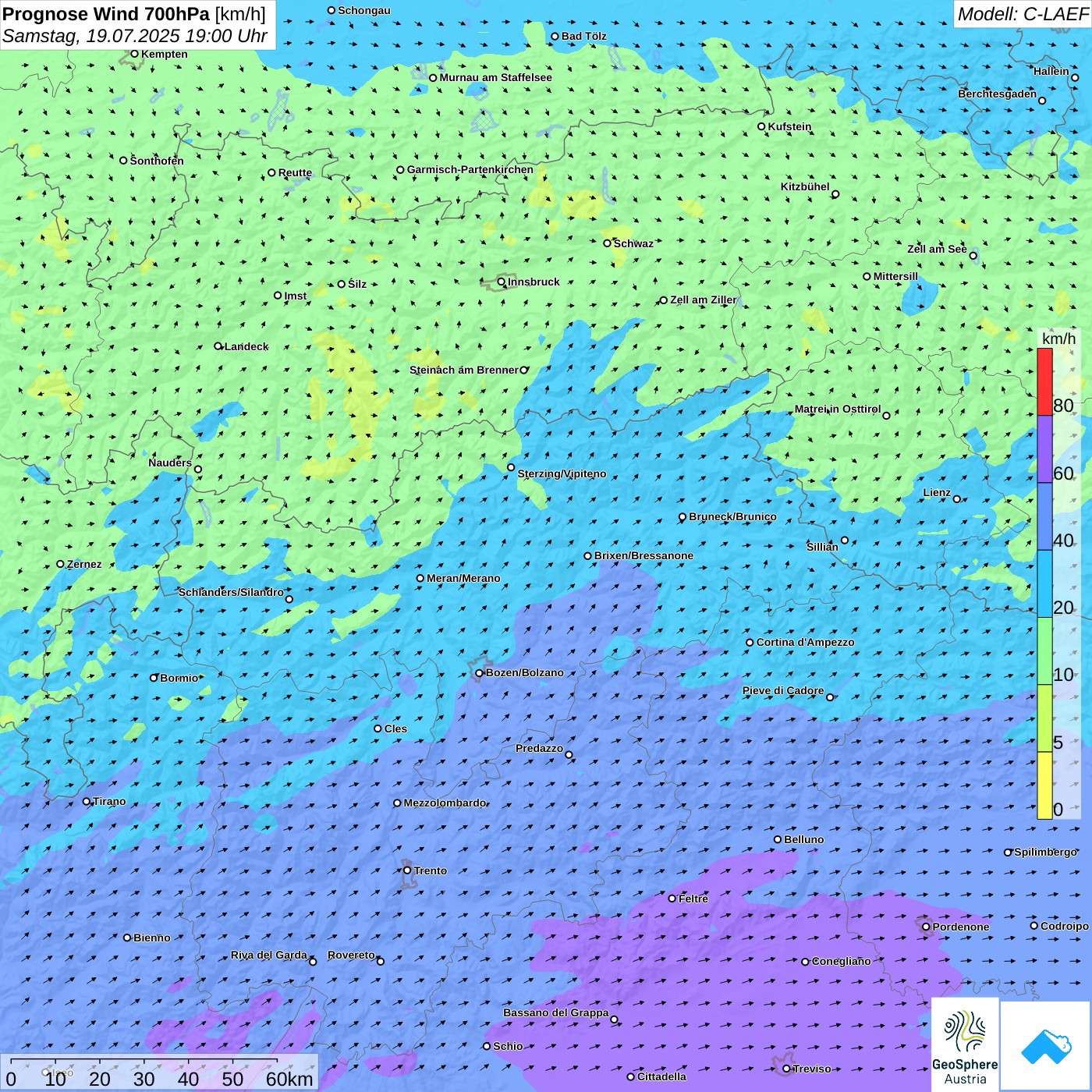Click the Trento city marker
Viewport: 1092px width, 1092px height.
click(x=407, y=870)
